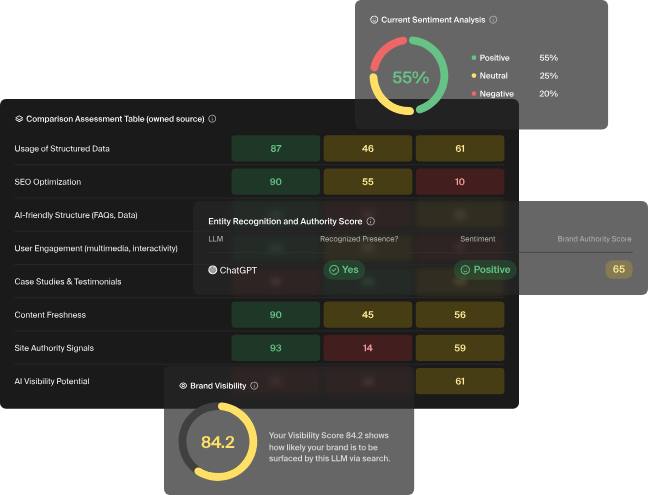Viewport: 648px width, 495px height.
Task: Click the info icon beside Current Sentiment Analysis
Action: click(493, 19)
